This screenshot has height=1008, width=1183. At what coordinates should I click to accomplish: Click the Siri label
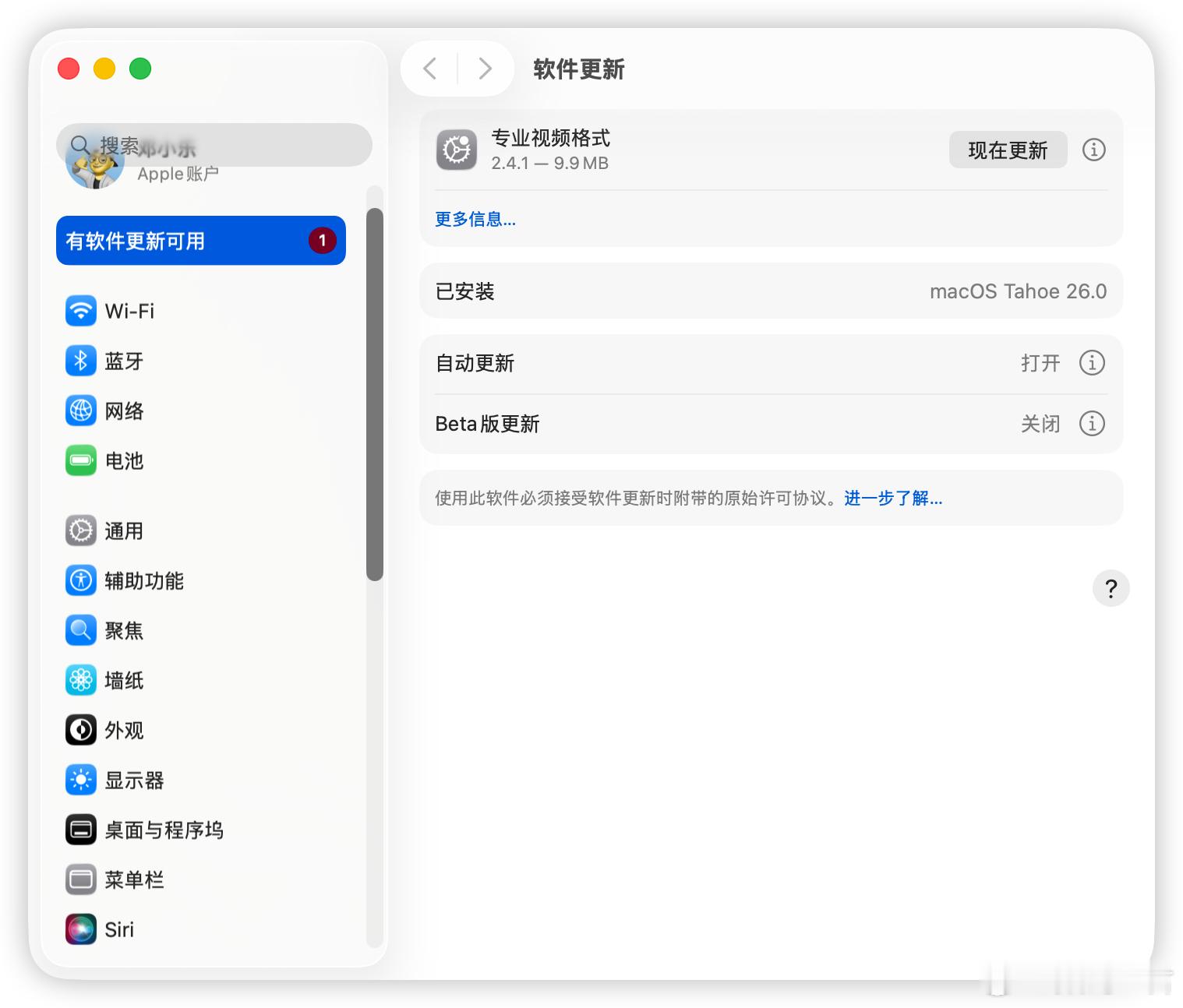[119, 929]
